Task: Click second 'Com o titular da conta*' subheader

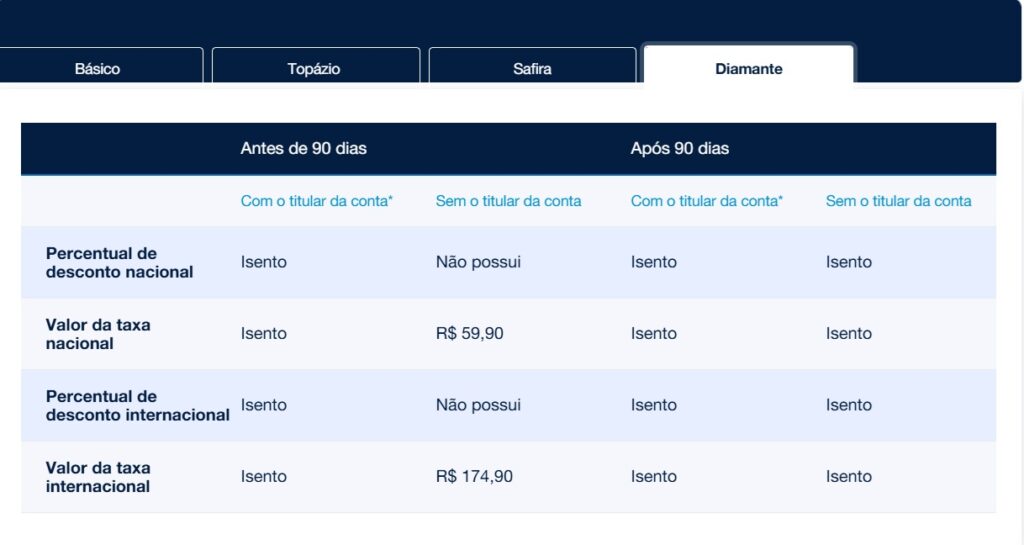Action: [x=707, y=201]
